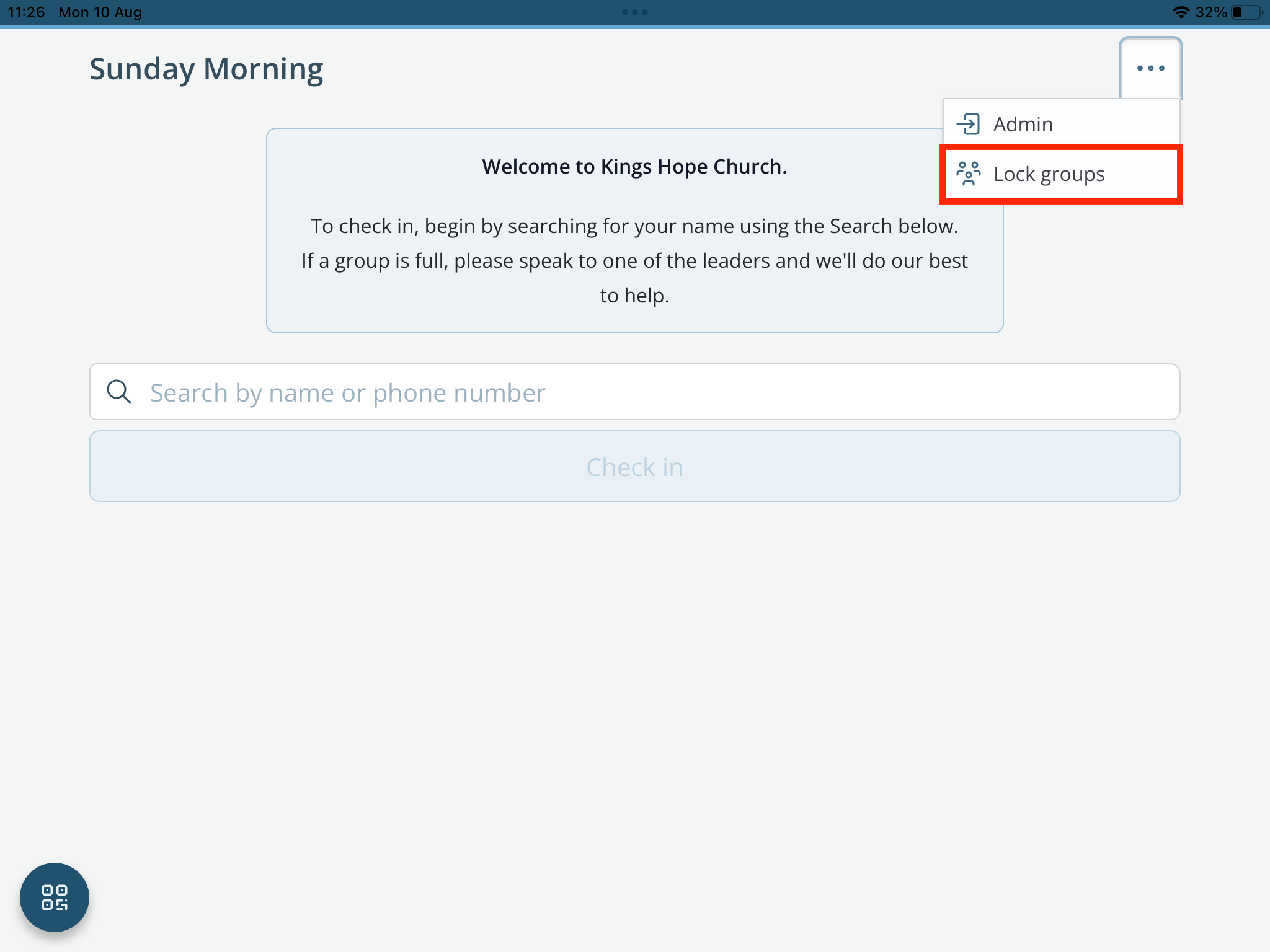The height and width of the screenshot is (952, 1270).
Task: Click the welcome instructions message box
Action: click(634, 231)
